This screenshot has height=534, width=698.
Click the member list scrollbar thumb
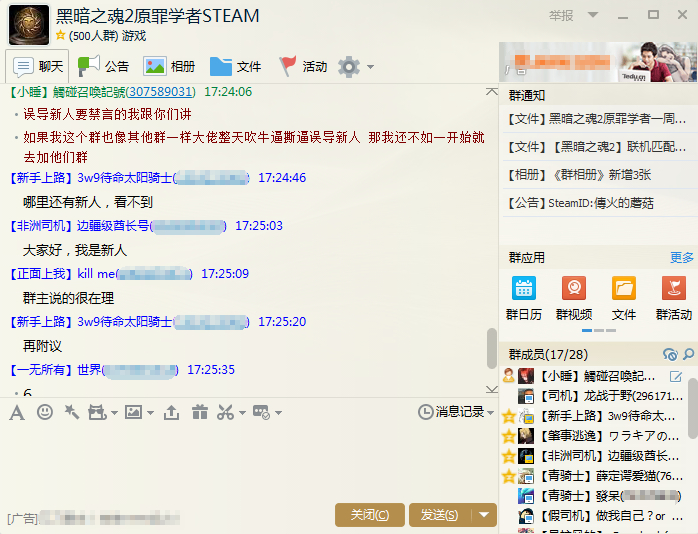click(x=693, y=408)
